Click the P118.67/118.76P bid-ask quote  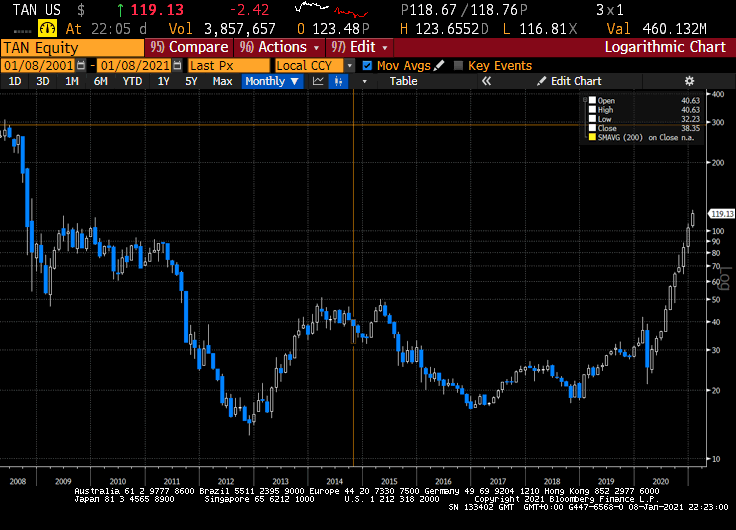coord(465,10)
